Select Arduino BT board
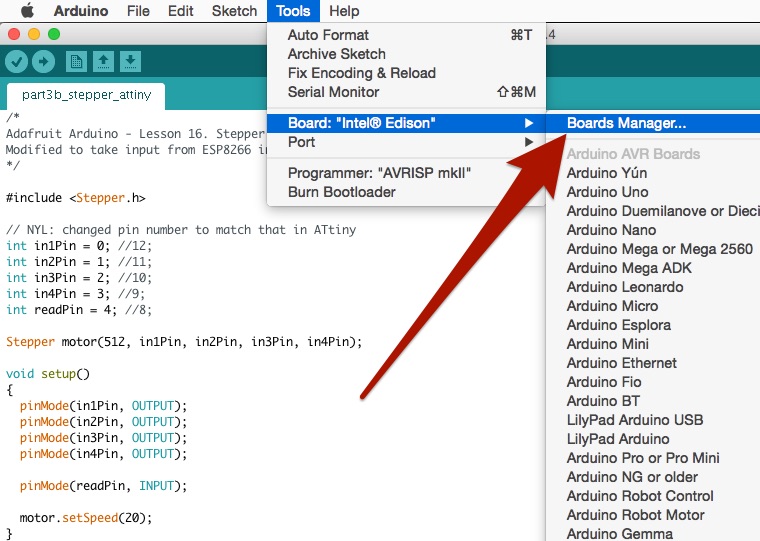The width and height of the screenshot is (760, 541). coord(653,401)
